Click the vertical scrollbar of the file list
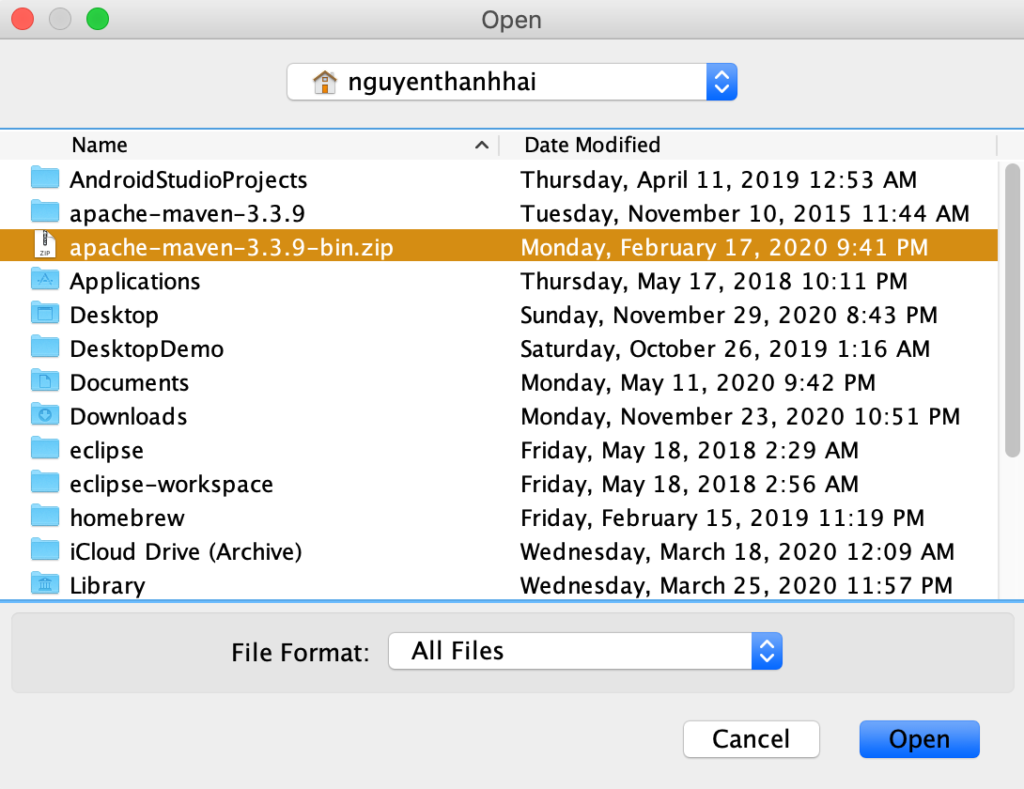Image resolution: width=1024 pixels, height=789 pixels. coord(1011,300)
